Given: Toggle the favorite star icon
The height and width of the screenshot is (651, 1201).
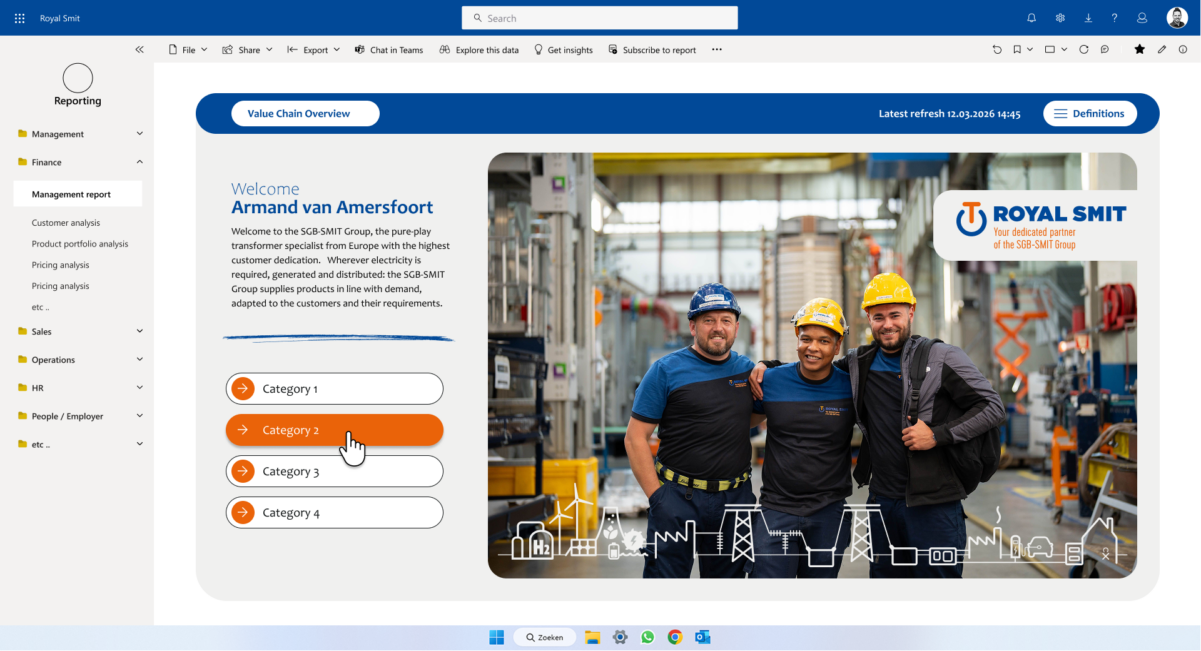Looking at the screenshot, I should (x=1139, y=50).
